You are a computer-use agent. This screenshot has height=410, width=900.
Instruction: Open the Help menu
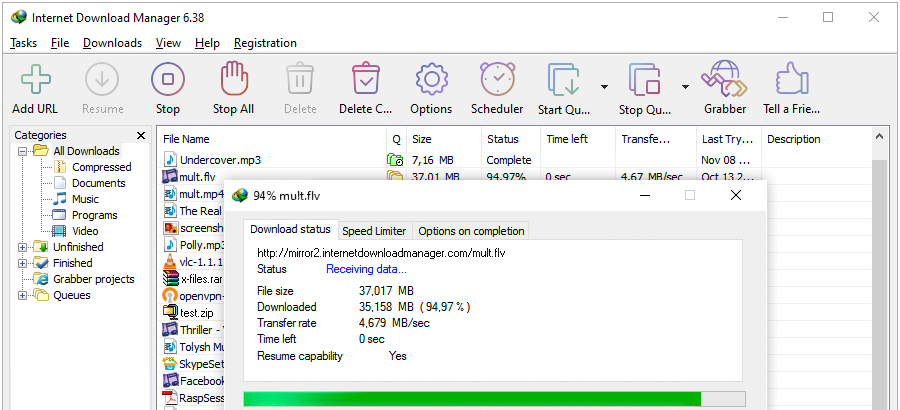point(207,43)
